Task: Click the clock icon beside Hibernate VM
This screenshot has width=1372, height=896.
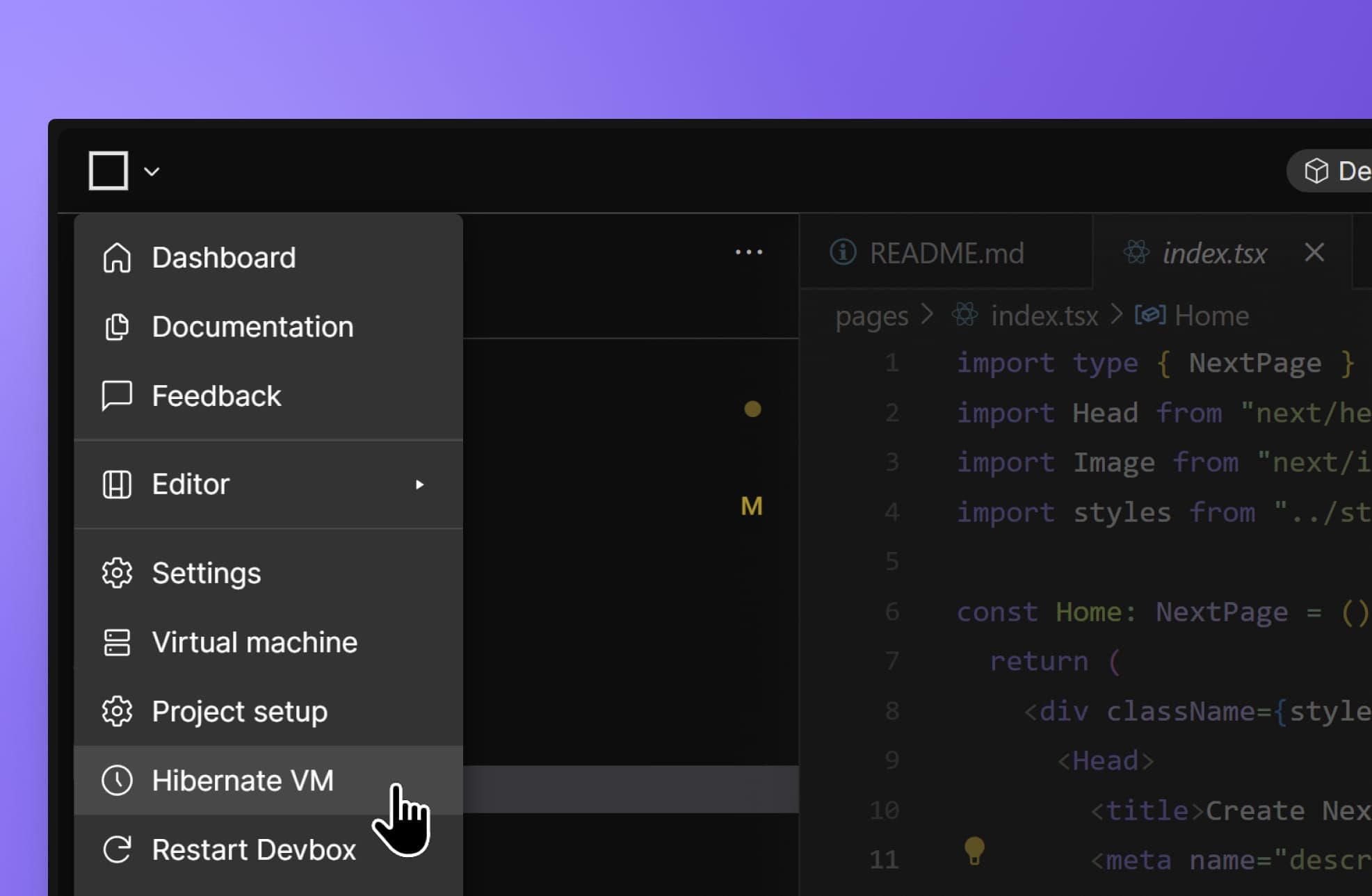Action: point(118,781)
